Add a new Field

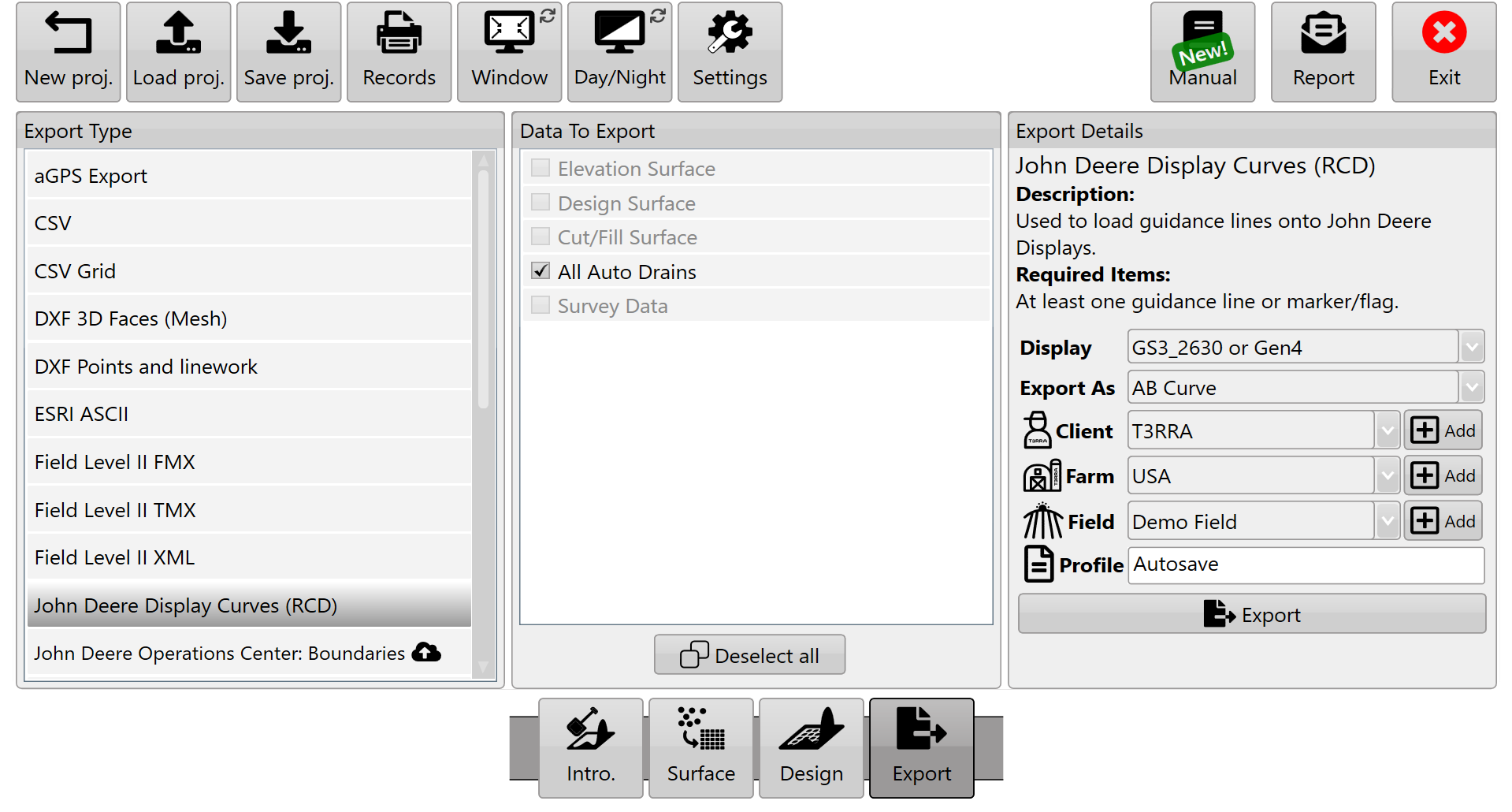pyautogui.click(x=1443, y=521)
